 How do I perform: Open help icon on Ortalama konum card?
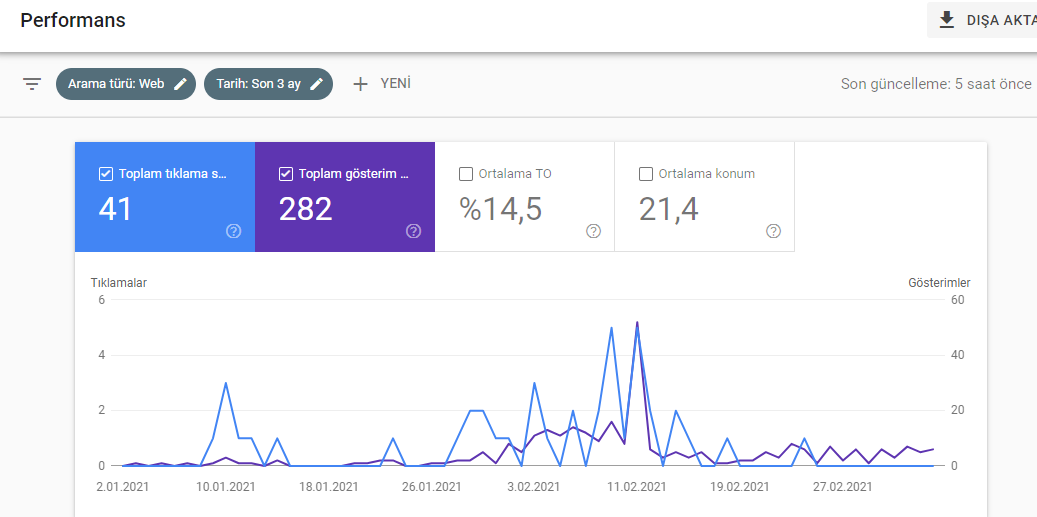tap(773, 231)
